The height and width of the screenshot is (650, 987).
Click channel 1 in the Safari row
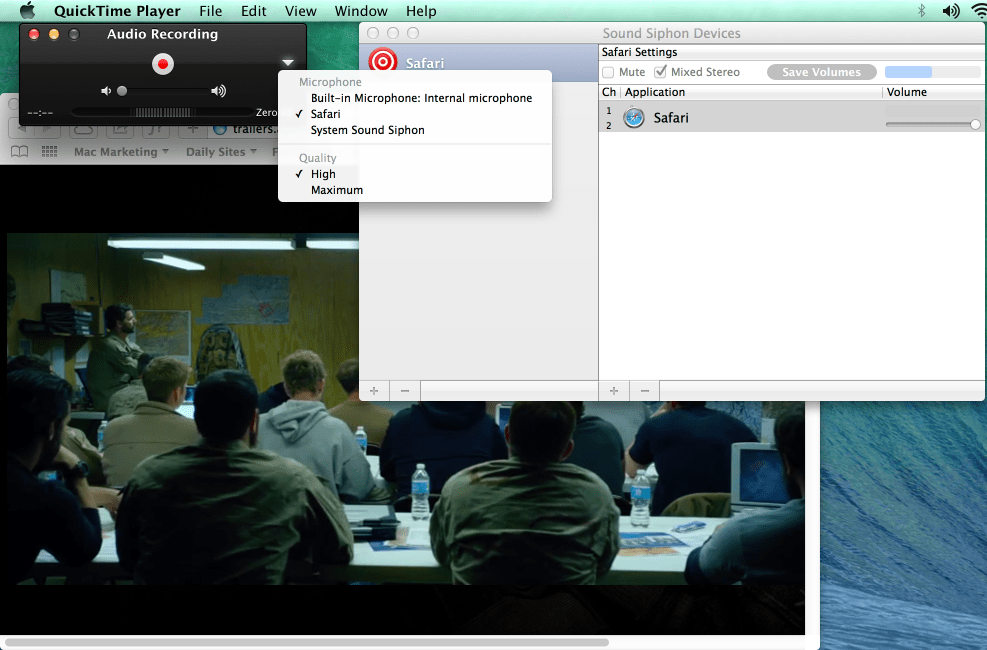609,111
